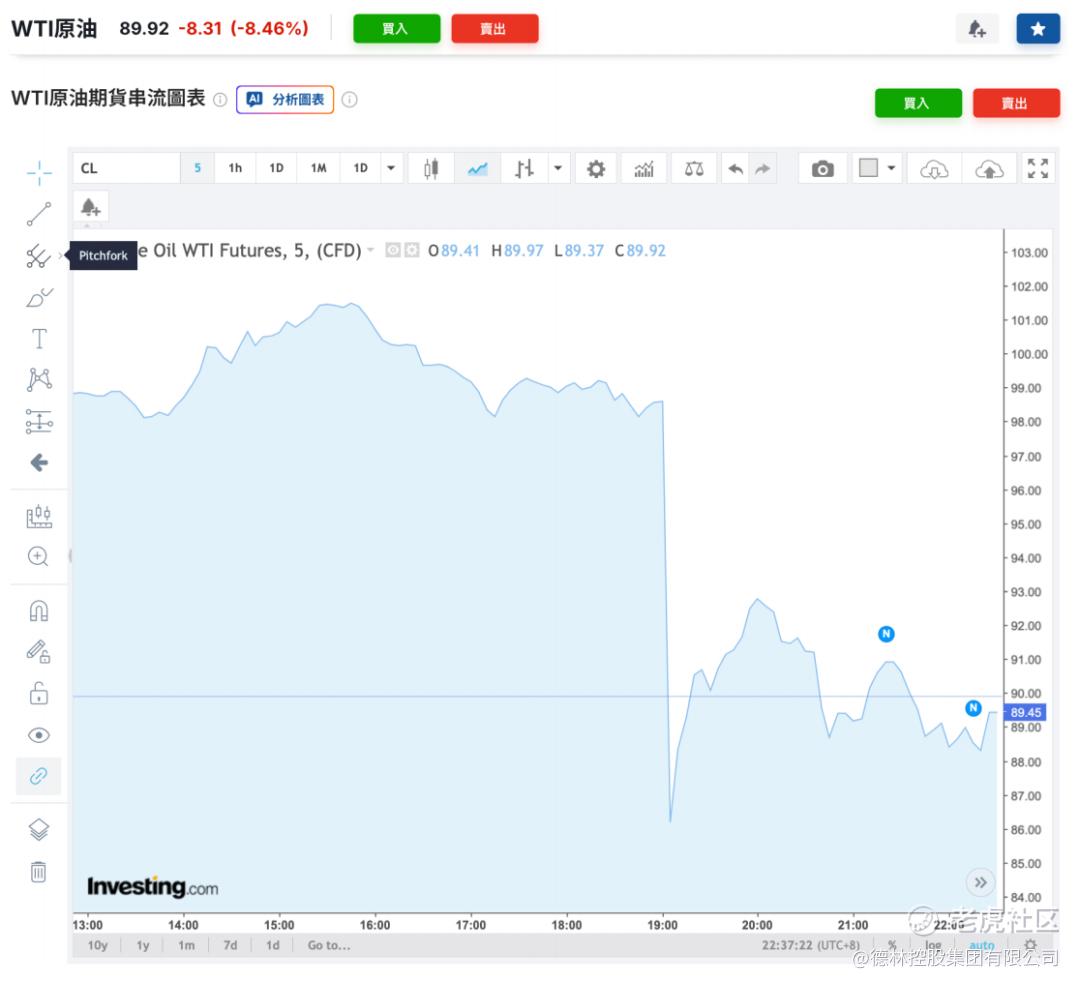Click info icon next to AI button
This screenshot has height=983, width=1080.
[x=349, y=100]
